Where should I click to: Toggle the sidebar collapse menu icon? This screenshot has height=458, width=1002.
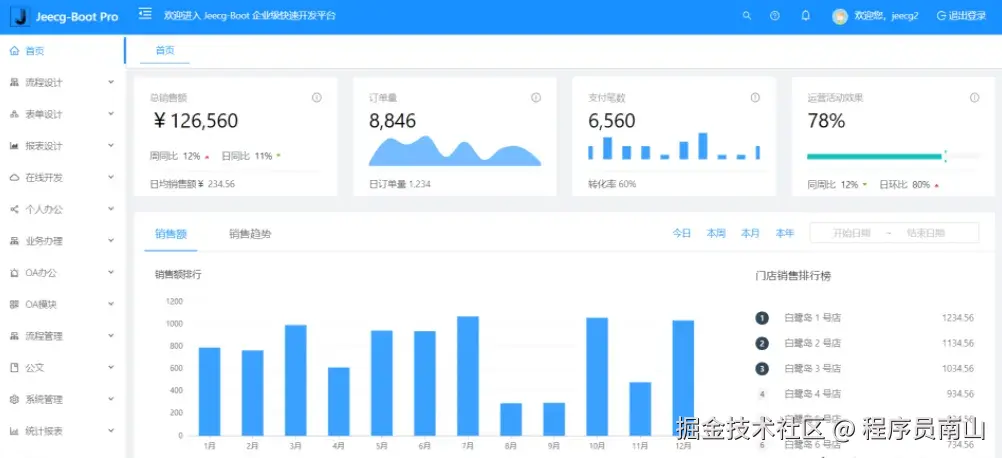point(145,13)
